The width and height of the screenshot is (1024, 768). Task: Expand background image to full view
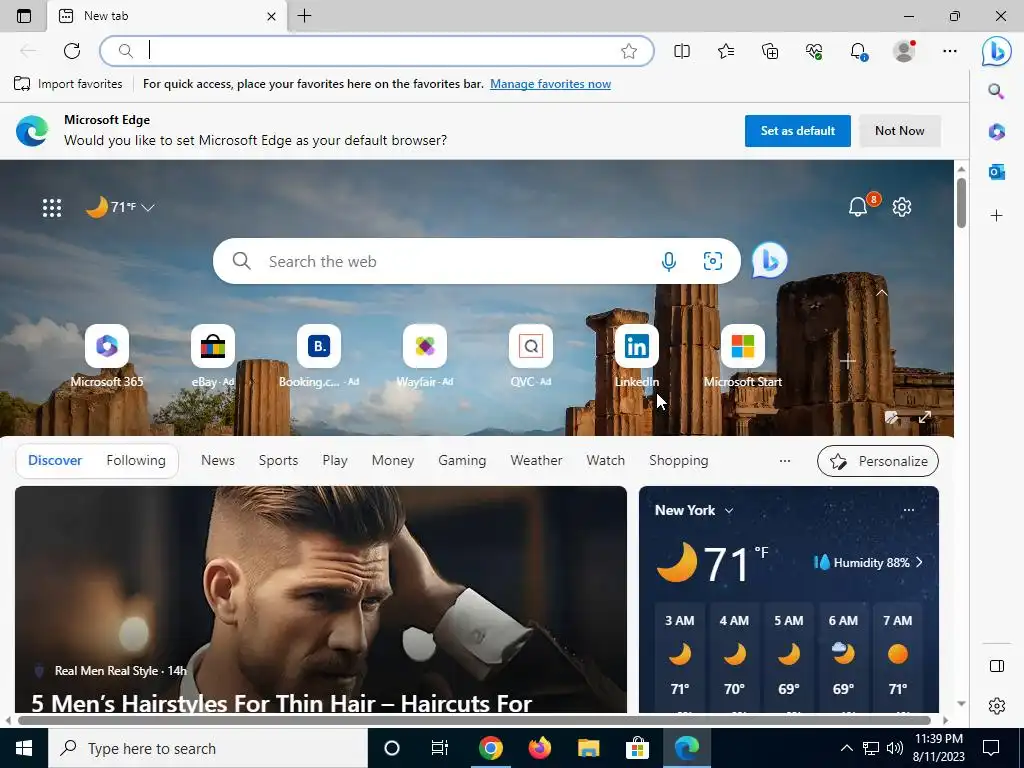click(925, 417)
